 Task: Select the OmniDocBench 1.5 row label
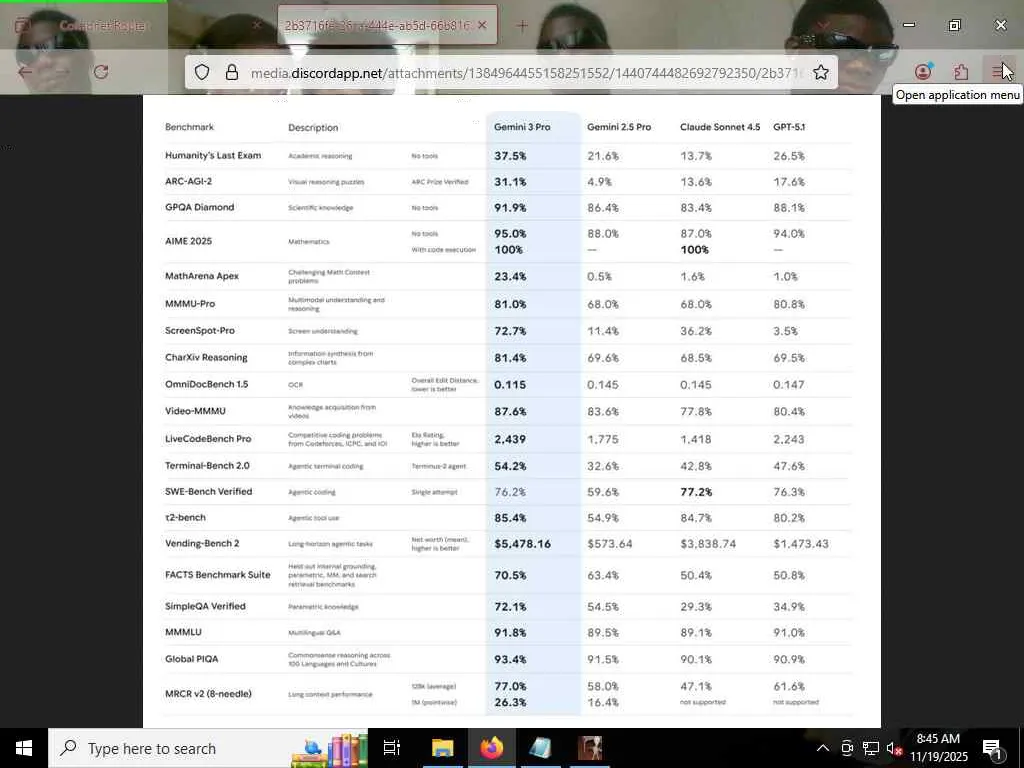pos(206,384)
